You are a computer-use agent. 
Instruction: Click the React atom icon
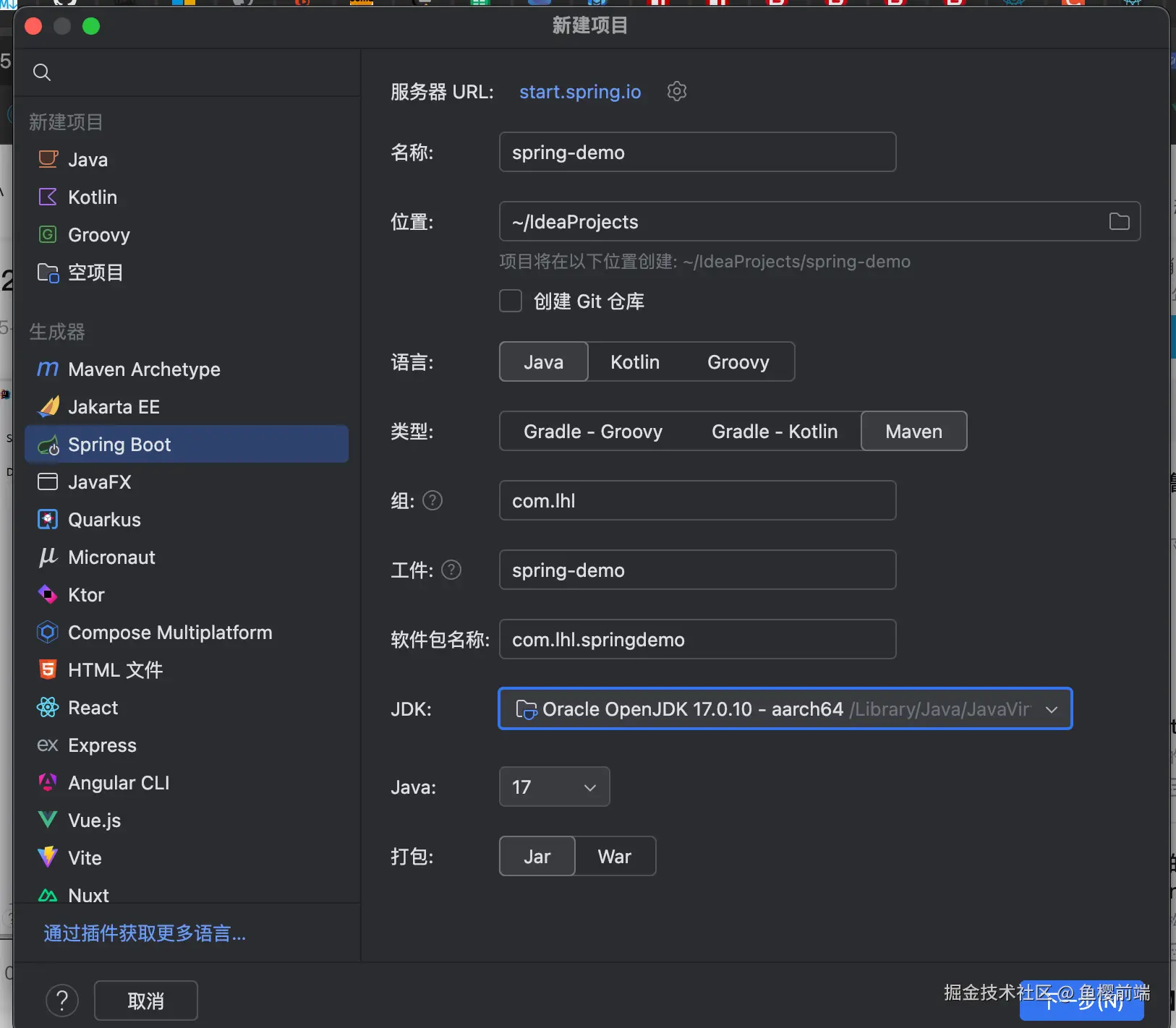tap(48, 707)
